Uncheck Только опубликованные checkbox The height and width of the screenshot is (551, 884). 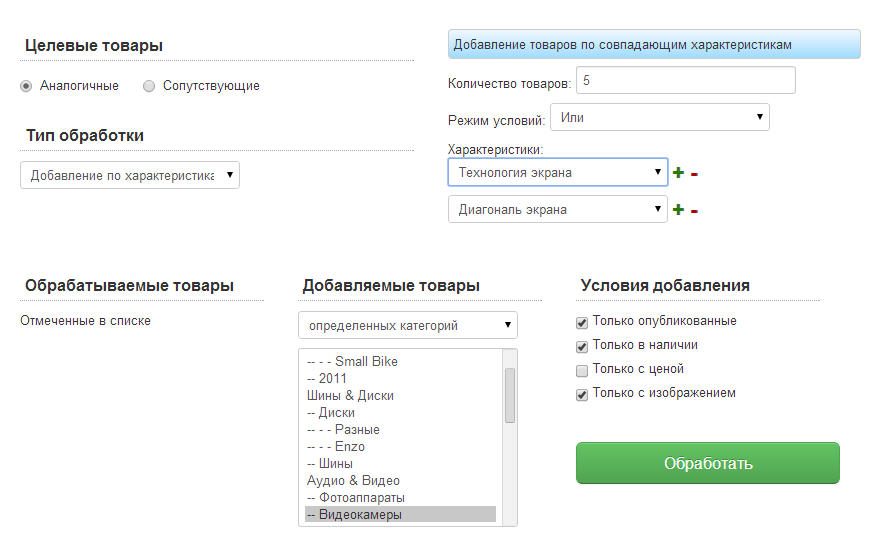(582, 322)
